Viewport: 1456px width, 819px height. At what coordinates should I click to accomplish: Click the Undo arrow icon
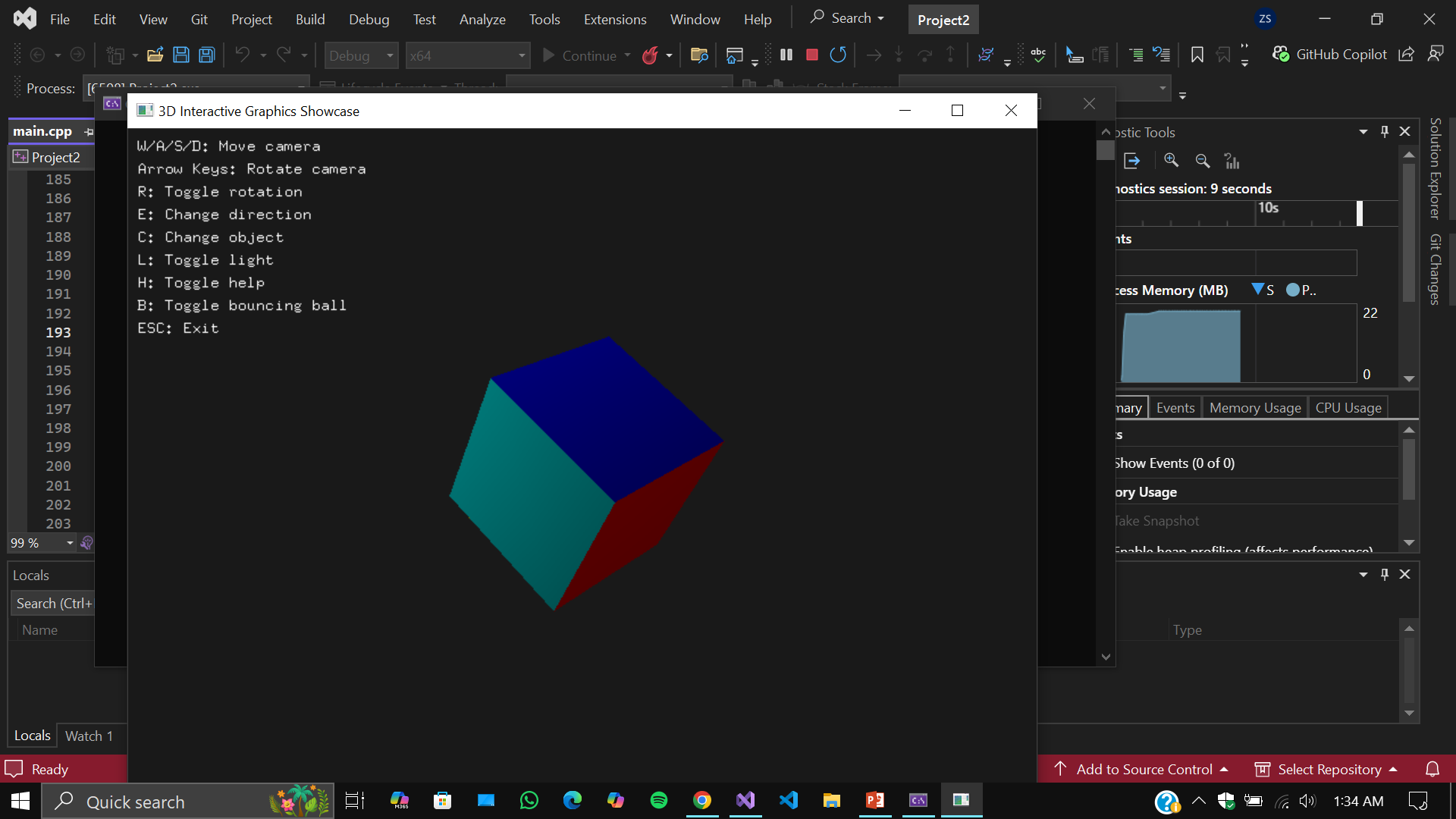tap(242, 55)
